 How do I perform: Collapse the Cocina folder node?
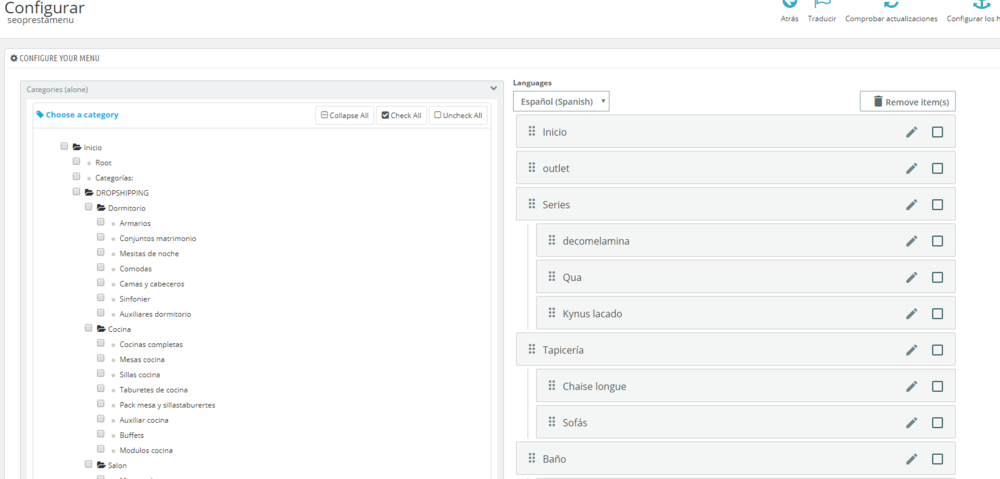(101, 328)
